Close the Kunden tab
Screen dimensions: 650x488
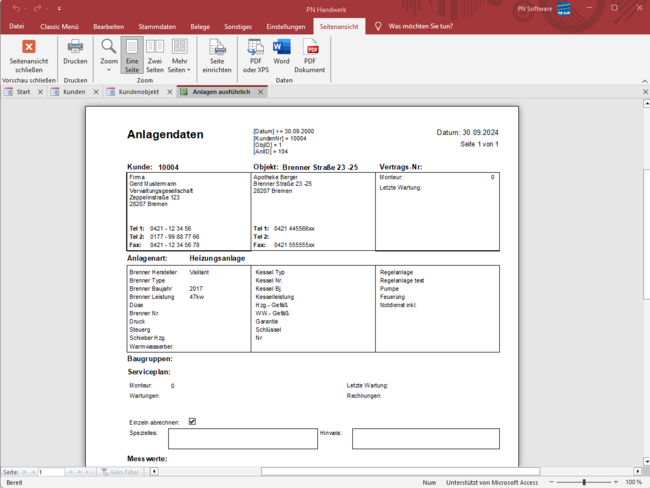pos(96,92)
